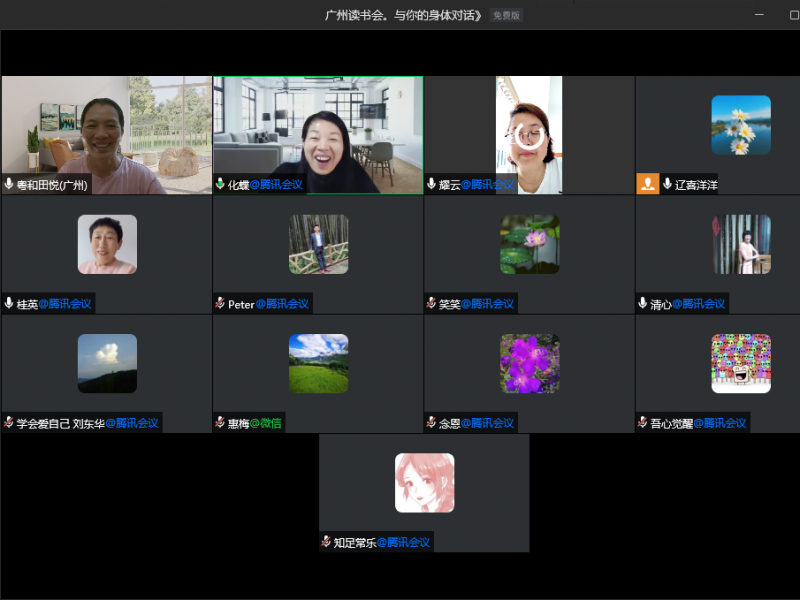The height and width of the screenshot is (600, 800).
Task: Click the purple flower avatar of 念恩
Action: (x=529, y=363)
